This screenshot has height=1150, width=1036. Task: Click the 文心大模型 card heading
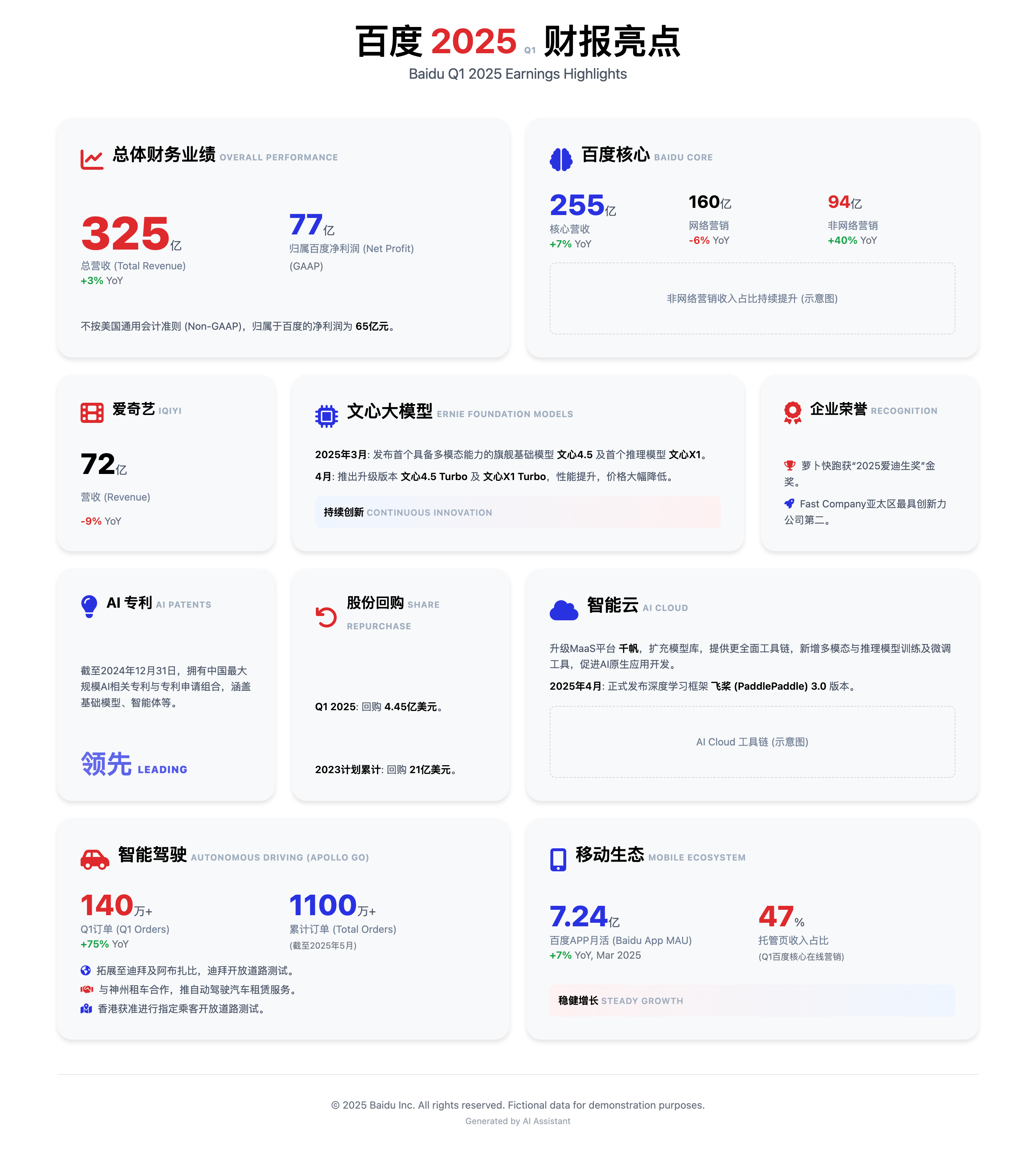[460, 411]
